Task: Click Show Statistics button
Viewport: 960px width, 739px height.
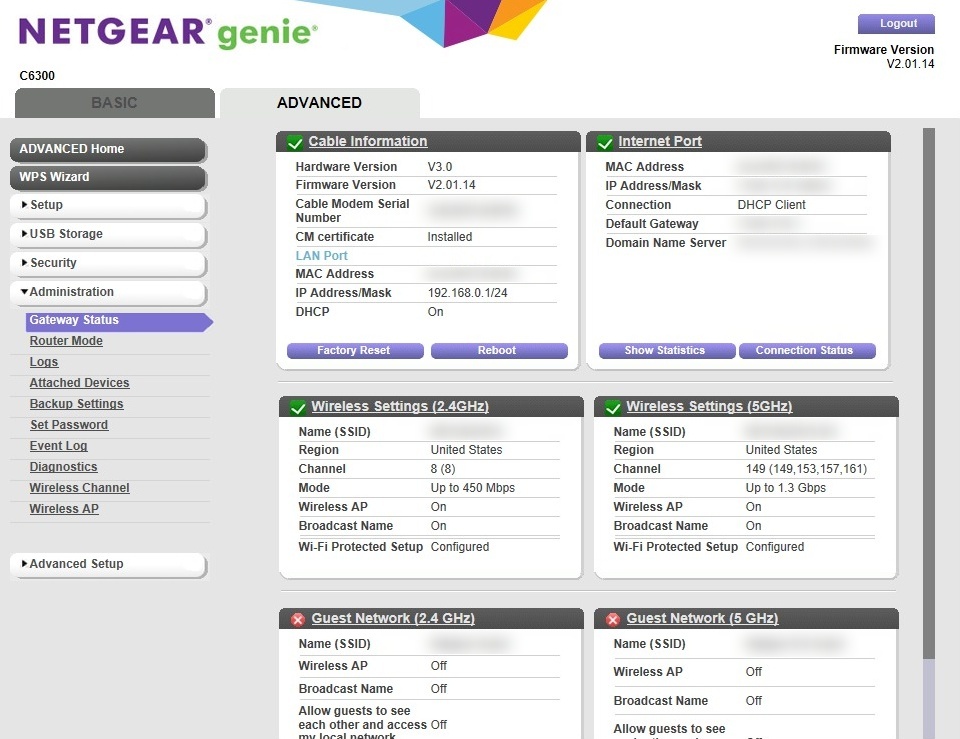Action: pyautogui.click(x=667, y=350)
